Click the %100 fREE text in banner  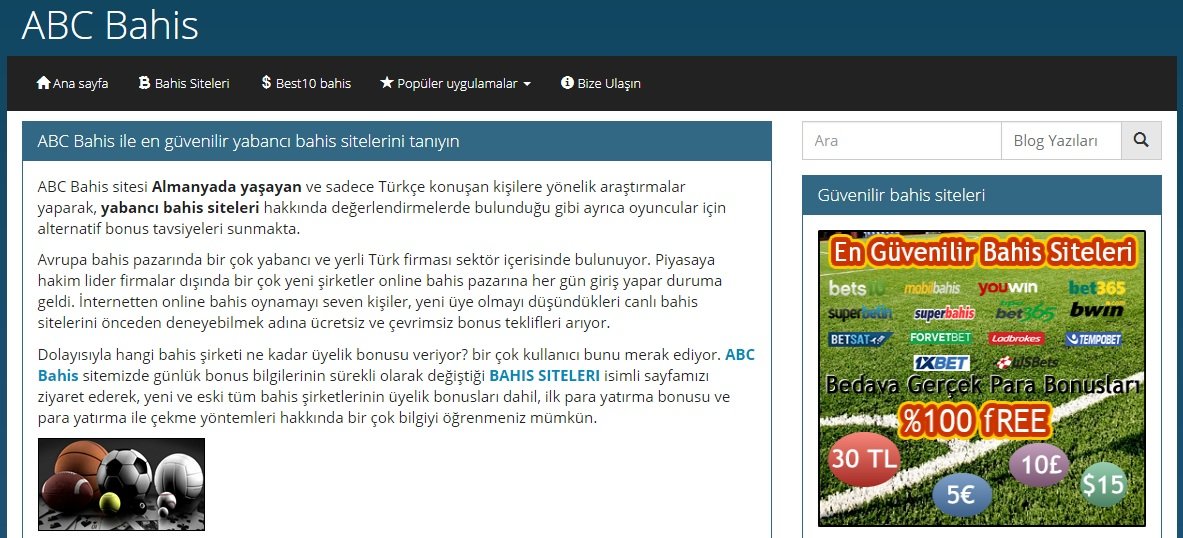point(975,421)
